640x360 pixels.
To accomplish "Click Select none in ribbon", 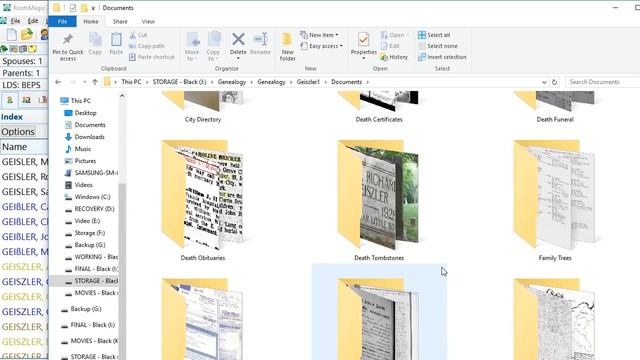I will point(438,46).
